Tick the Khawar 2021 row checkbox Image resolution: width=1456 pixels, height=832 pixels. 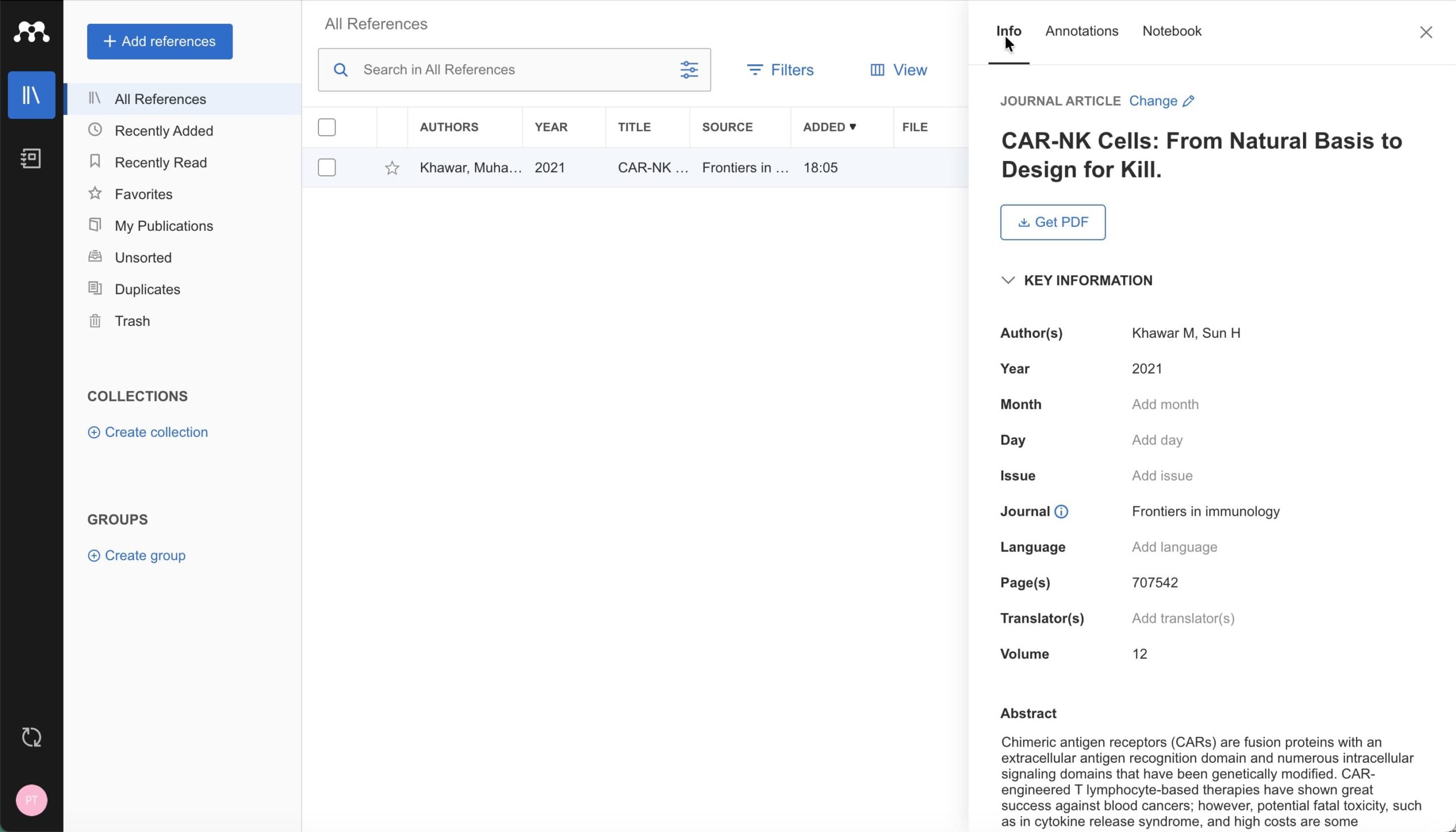pyautogui.click(x=327, y=168)
